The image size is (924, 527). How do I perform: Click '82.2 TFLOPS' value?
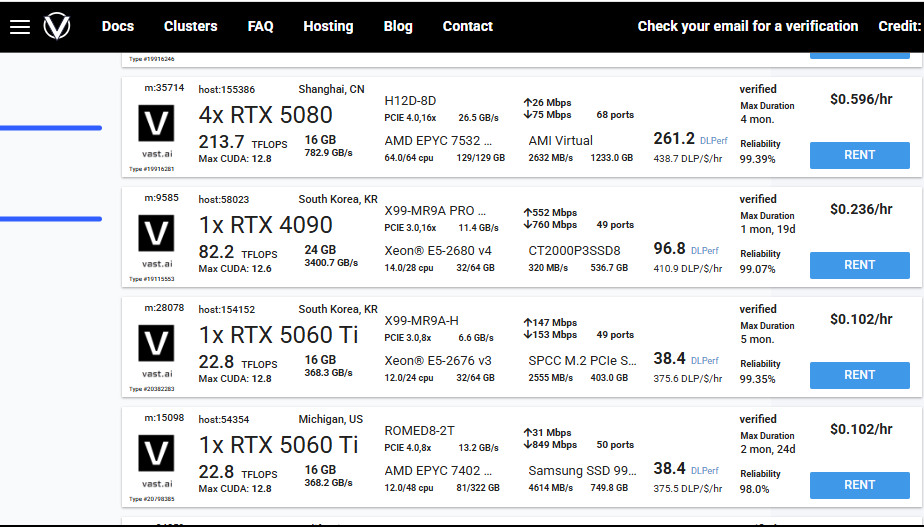[x=238, y=252]
